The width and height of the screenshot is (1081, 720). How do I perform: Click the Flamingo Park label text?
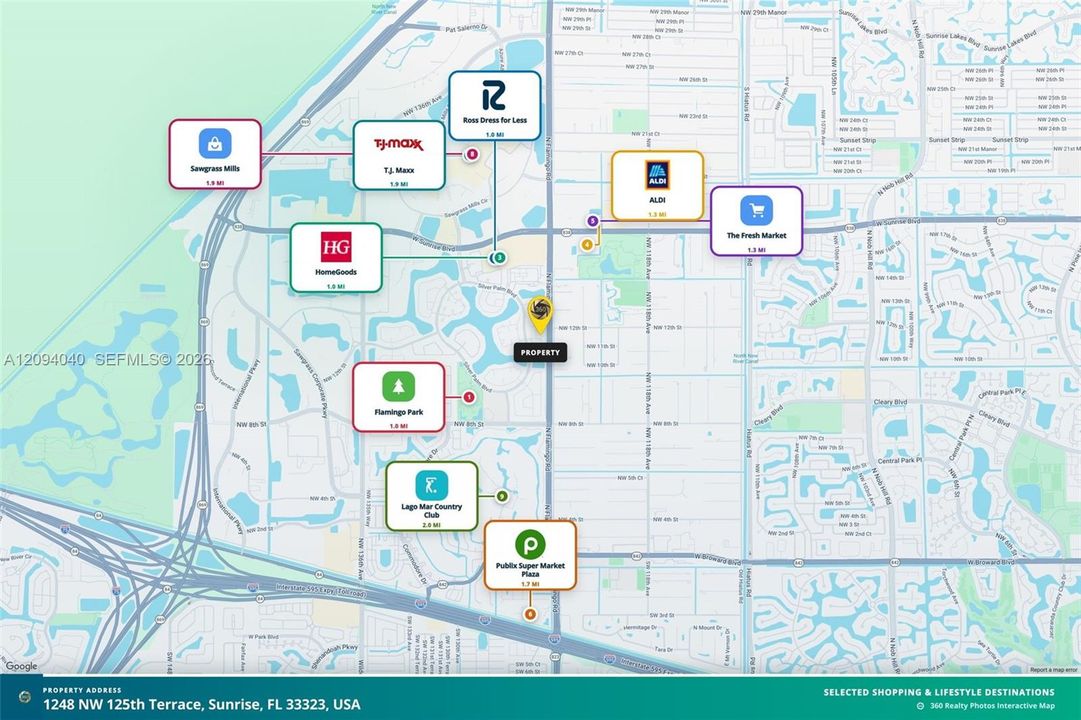(x=398, y=412)
